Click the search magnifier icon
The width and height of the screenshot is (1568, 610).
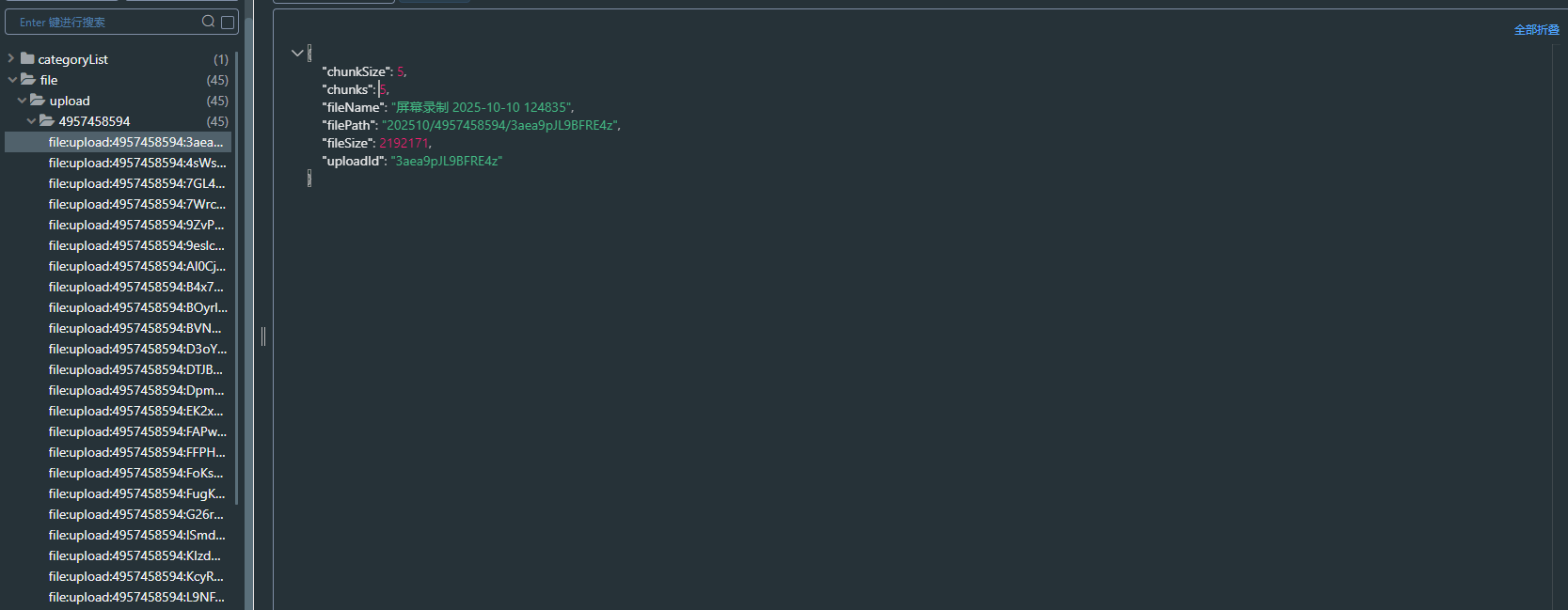207,21
